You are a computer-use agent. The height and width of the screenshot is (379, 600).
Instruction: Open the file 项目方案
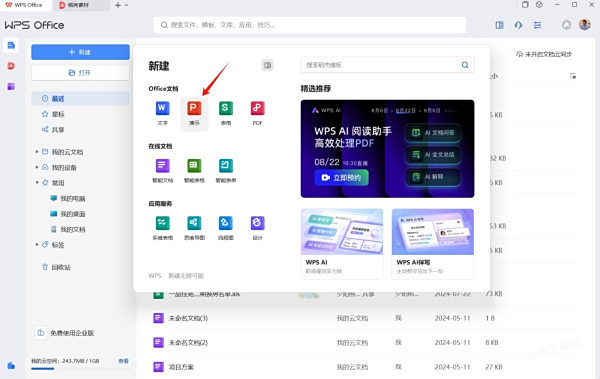(181, 367)
